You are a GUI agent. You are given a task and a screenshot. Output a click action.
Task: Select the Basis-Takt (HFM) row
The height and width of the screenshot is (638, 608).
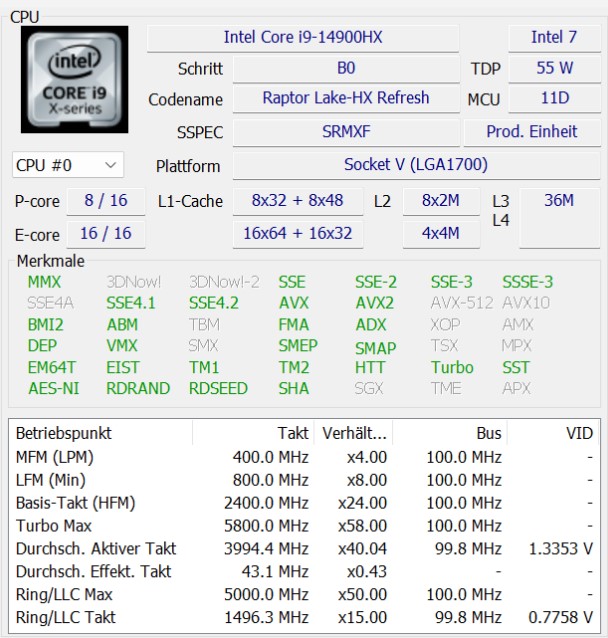click(x=304, y=503)
